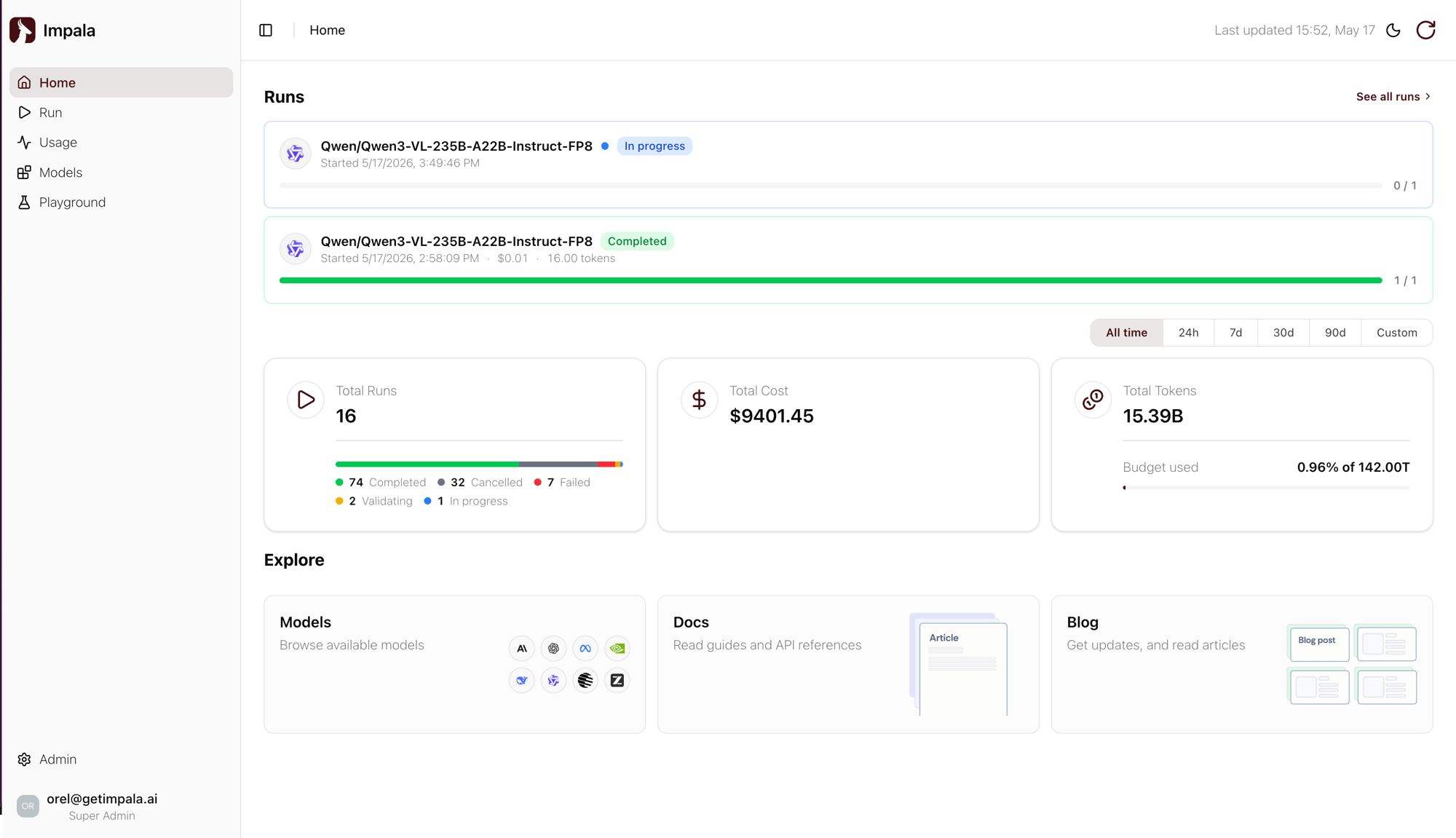
Task: Click the Models blocks icon
Action: (x=24, y=173)
